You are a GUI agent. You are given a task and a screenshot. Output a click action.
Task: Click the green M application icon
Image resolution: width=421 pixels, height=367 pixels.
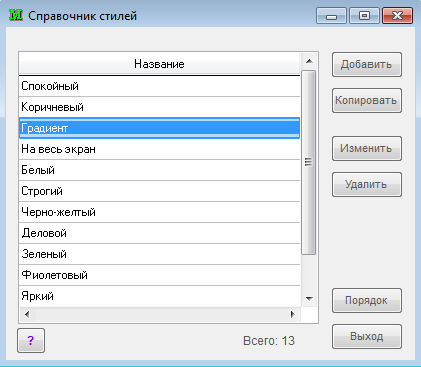pos(16,15)
